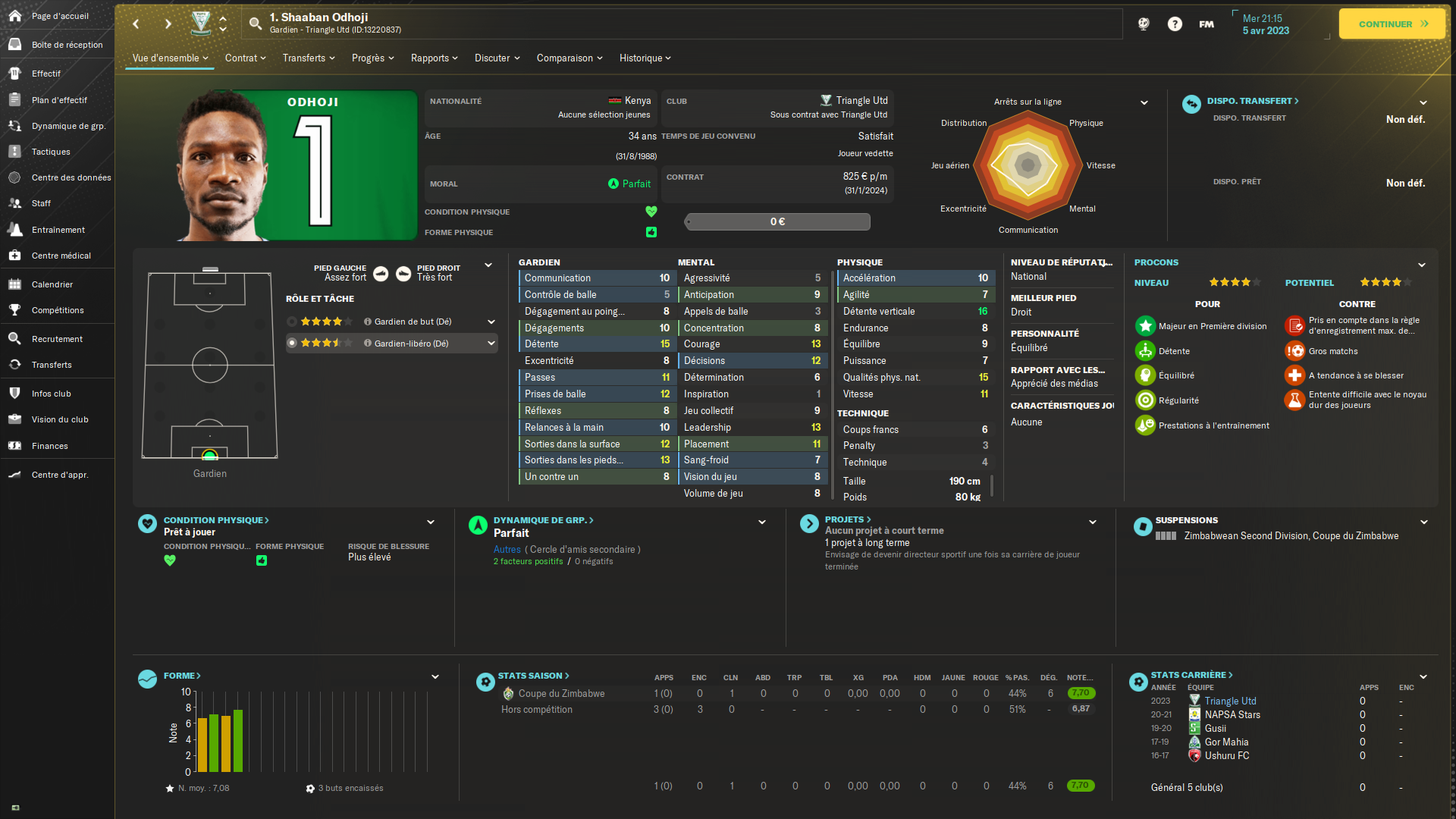Expand the Dispo. Transfert panel chevron
This screenshot has width=1456, height=819.
coord(1423,102)
